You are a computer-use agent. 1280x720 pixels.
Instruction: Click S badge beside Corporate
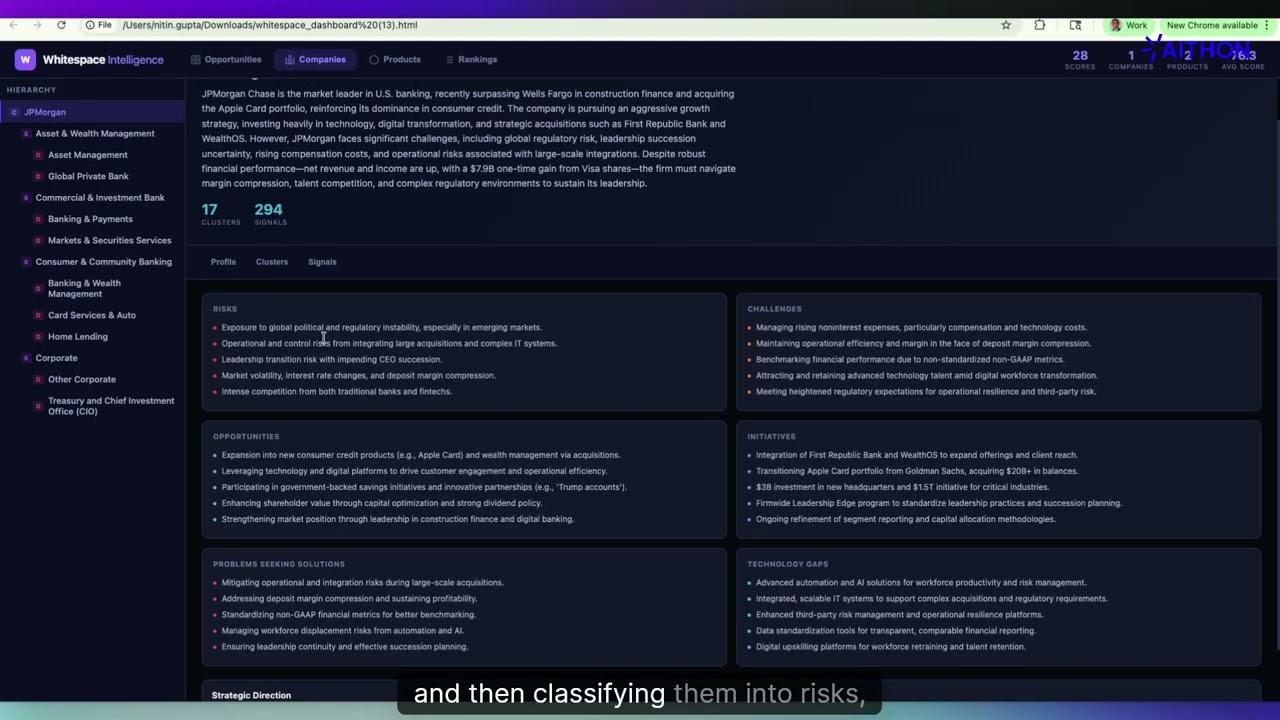[x=26, y=358]
